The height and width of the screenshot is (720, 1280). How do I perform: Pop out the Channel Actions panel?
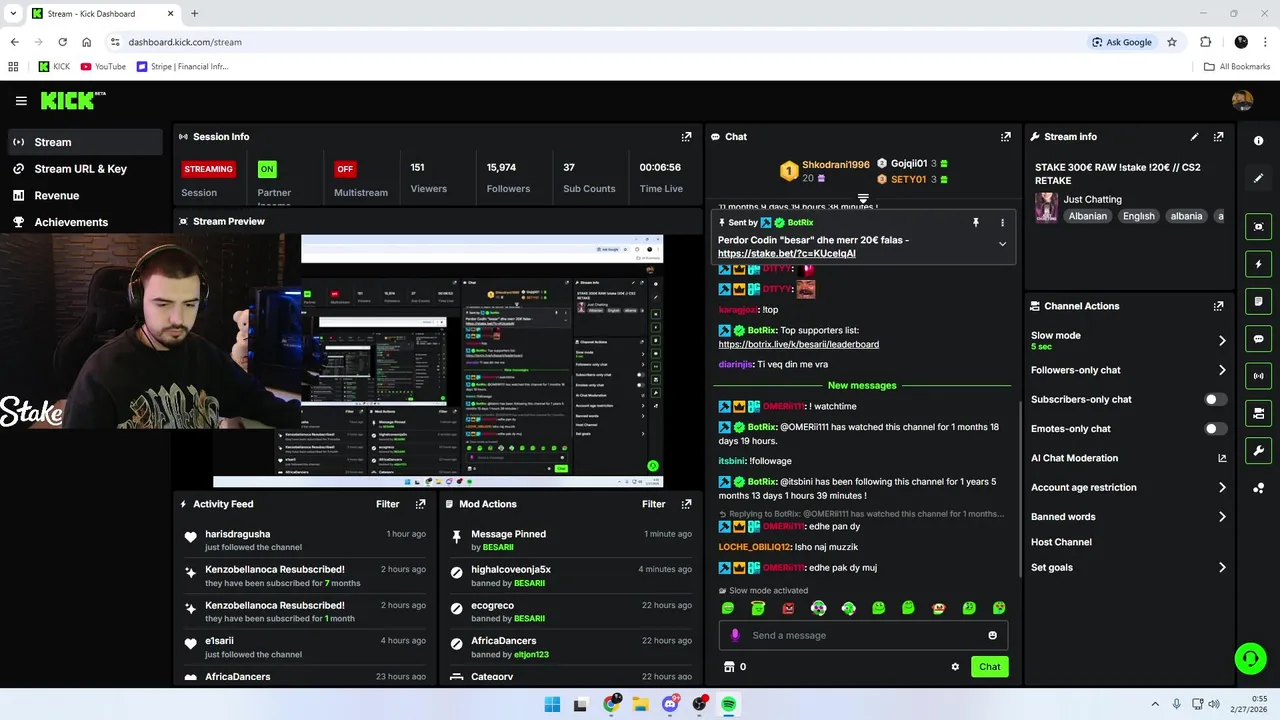coord(1218,306)
